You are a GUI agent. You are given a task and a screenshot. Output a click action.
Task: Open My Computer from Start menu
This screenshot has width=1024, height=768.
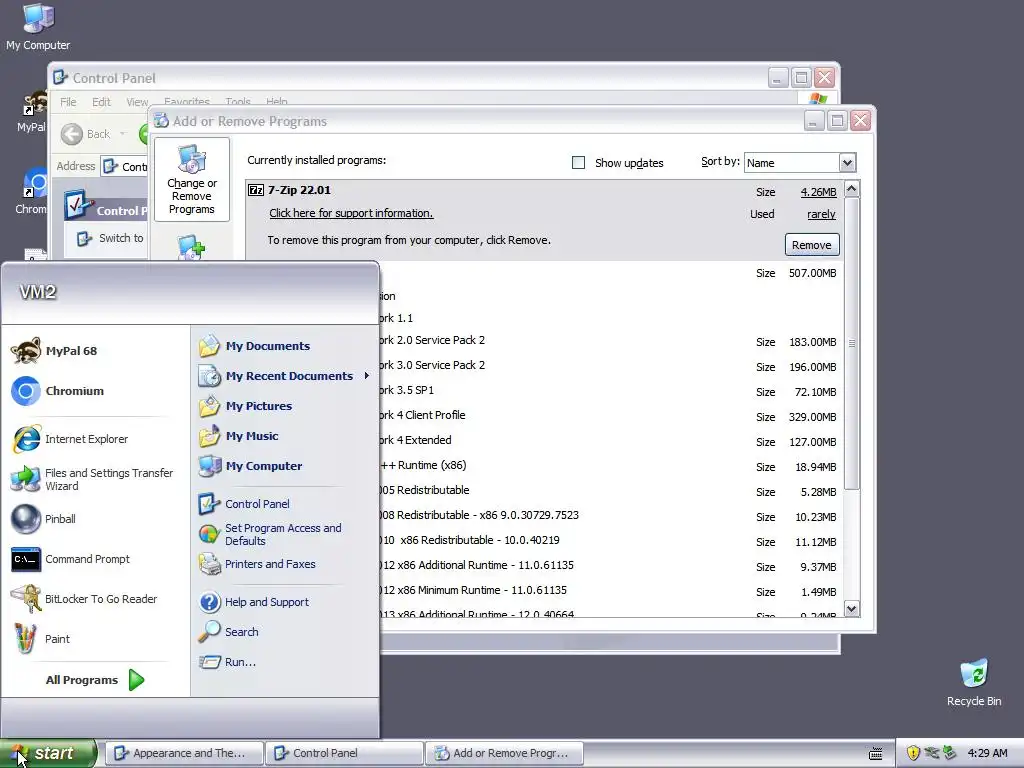click(x=250, y=466)
